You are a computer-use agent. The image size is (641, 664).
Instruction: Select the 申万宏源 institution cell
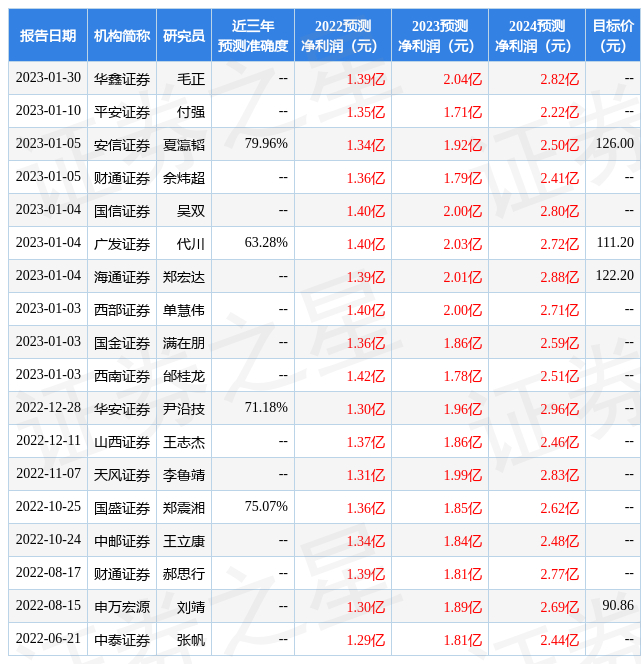pyautogui.click(x=122, y=608)
